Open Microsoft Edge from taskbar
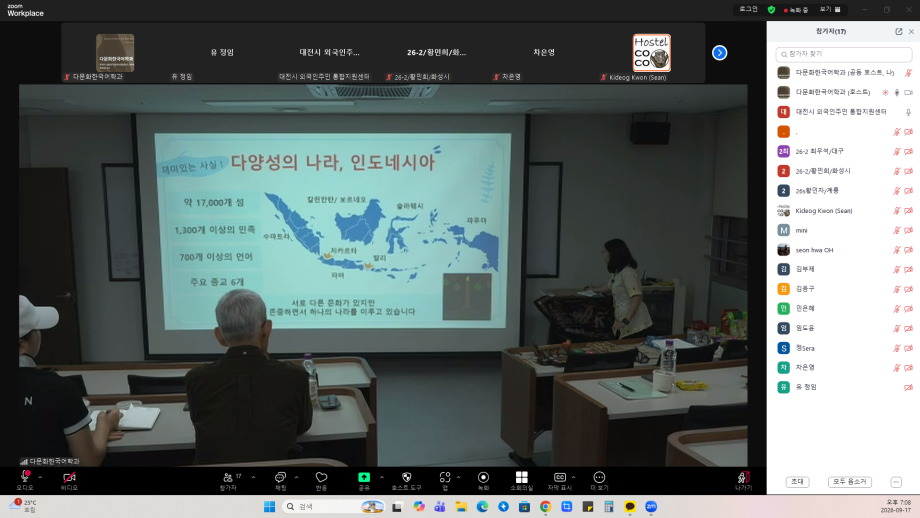Viewport: 920px width, 518px height. tap(482, 507)
